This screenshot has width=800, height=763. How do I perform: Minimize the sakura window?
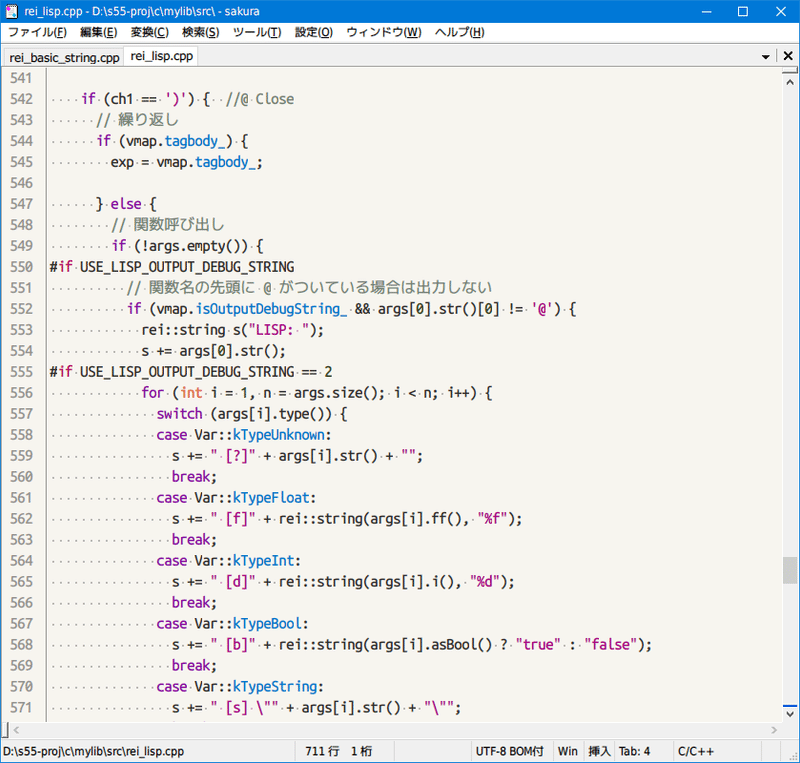point(707,11)
